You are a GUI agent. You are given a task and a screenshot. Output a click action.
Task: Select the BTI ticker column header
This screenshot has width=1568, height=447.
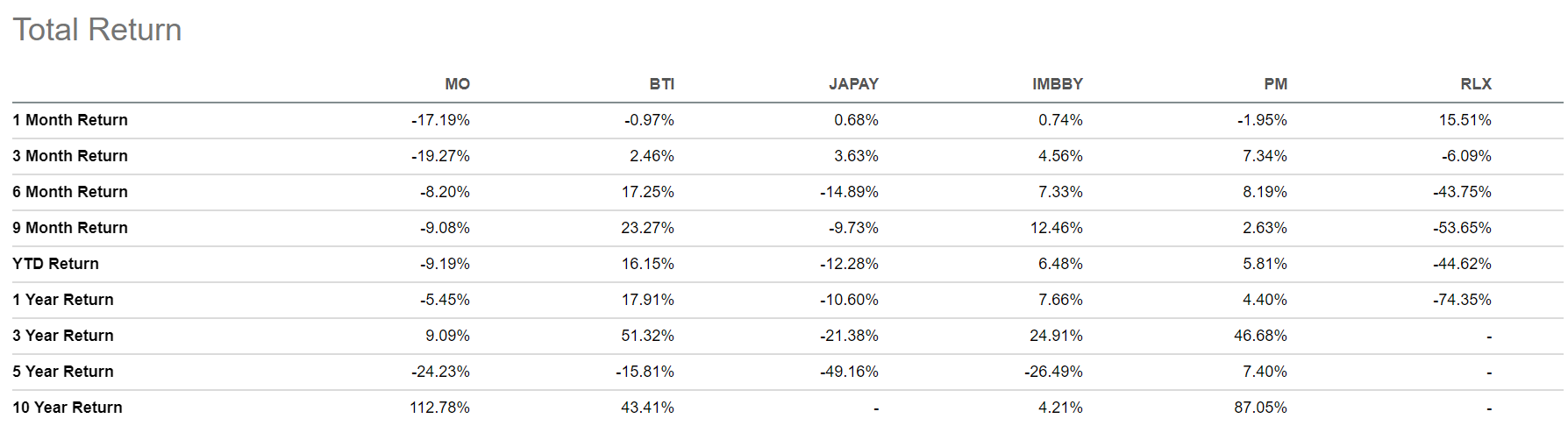(x=661, y=84)
